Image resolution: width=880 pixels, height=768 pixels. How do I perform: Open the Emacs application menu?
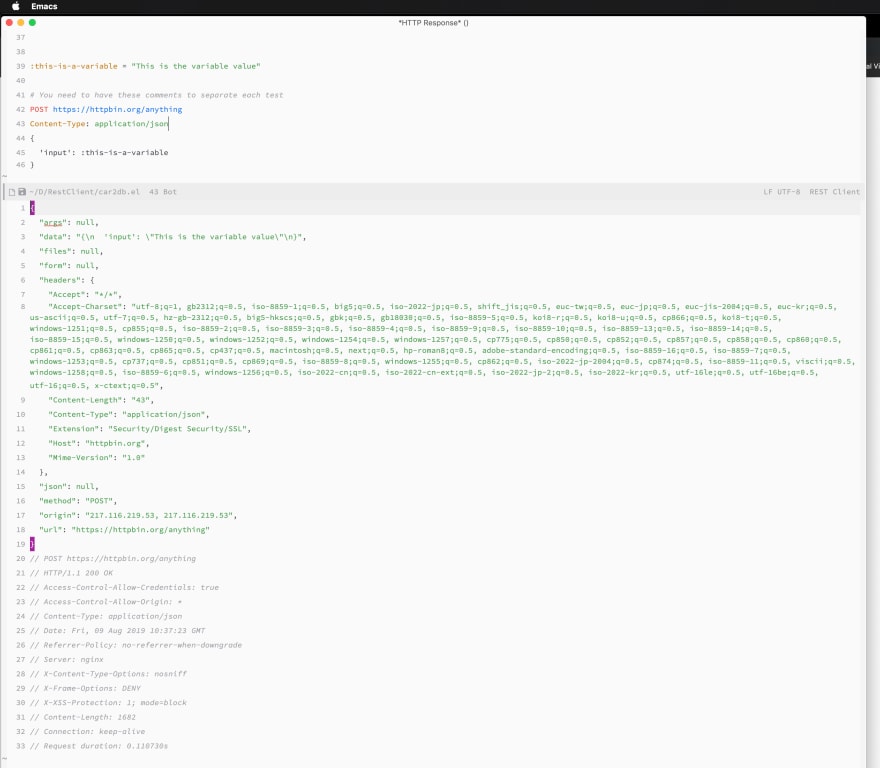click(44, 6)
